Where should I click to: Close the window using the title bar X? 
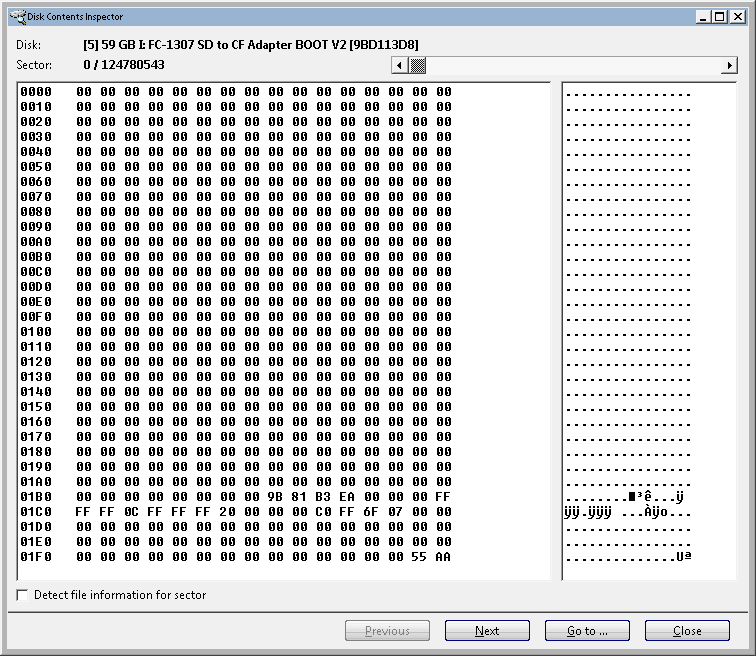coord(738,16)
